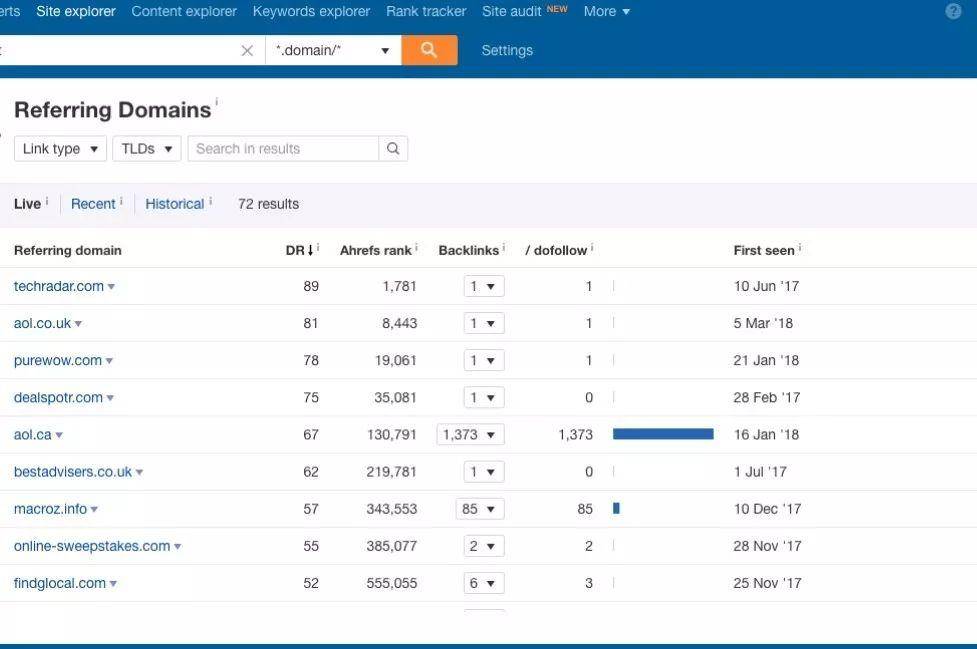The width and height of the screenshot is (977, 649).
Task: Expand backlinks dropdown for aol.co.uk
Action: [484, 323]
